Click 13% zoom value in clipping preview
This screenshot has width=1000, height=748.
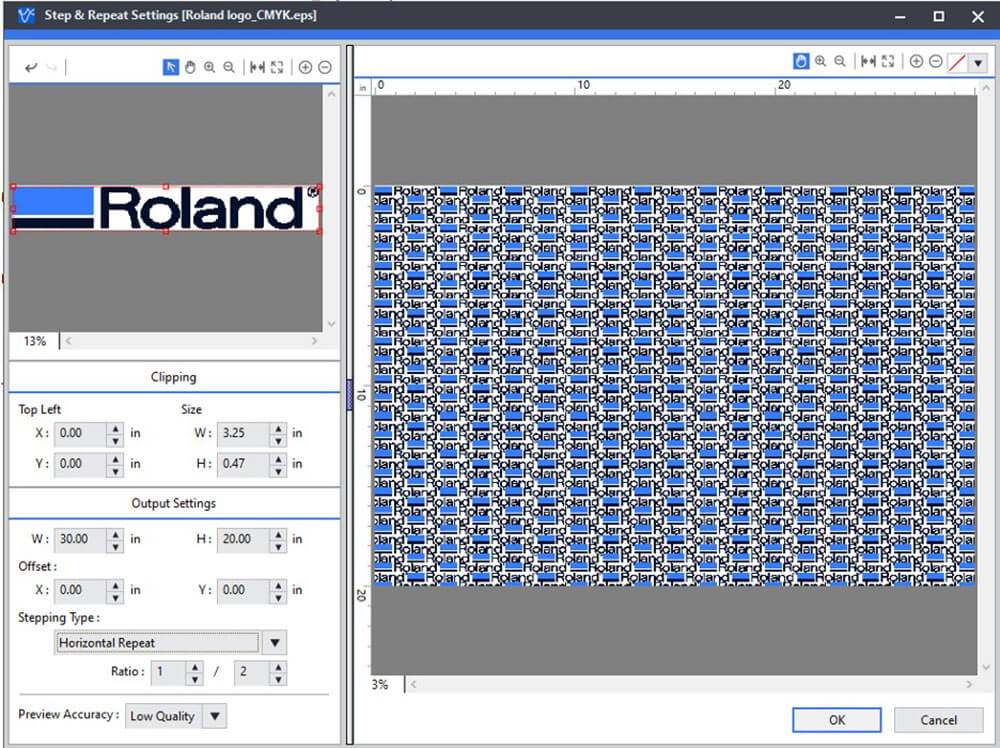[x=34, y=342]
